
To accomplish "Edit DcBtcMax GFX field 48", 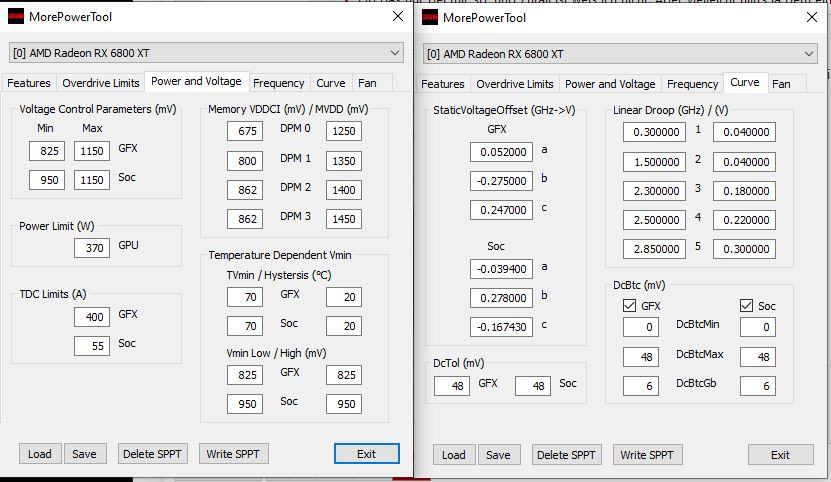I will point(641,357).
